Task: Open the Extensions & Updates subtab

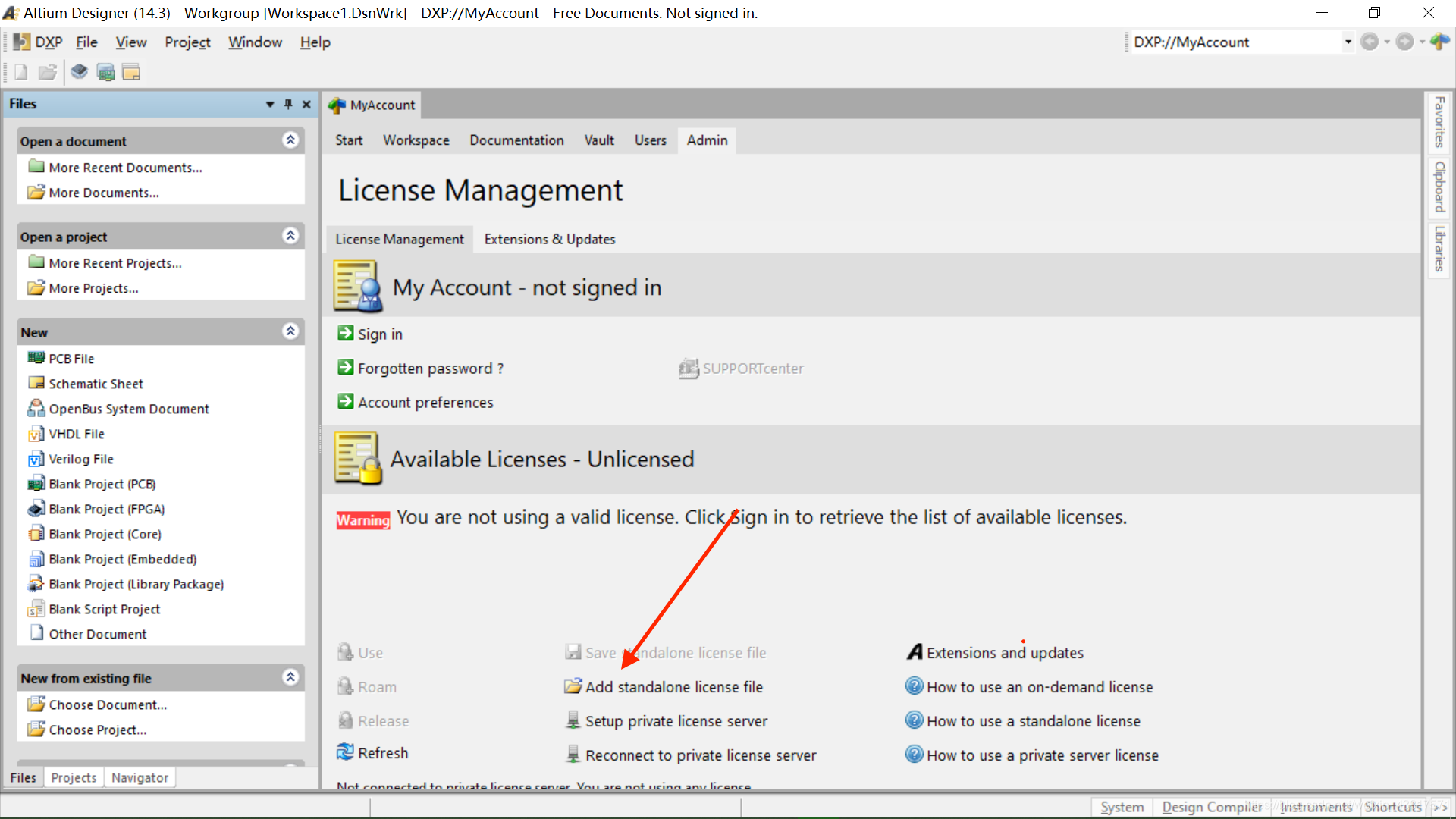Action: pyautogui.click(x=550, y=239)
